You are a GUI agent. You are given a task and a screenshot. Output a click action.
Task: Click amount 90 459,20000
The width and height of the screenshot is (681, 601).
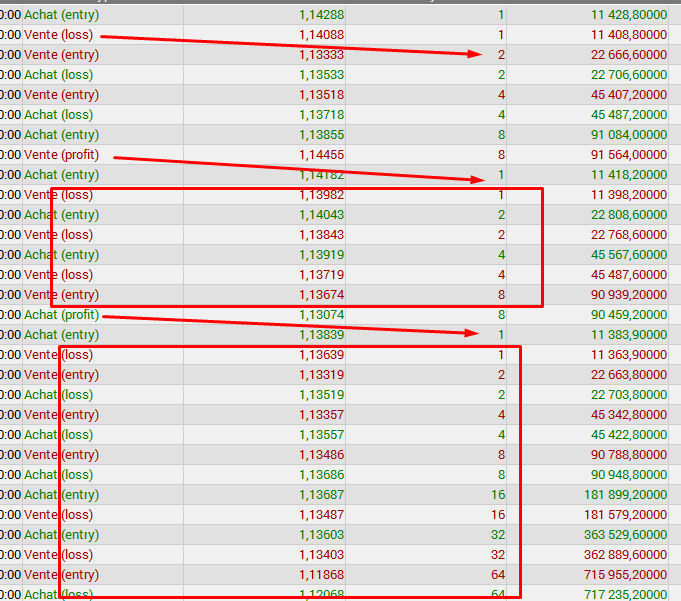click(629, 314)
